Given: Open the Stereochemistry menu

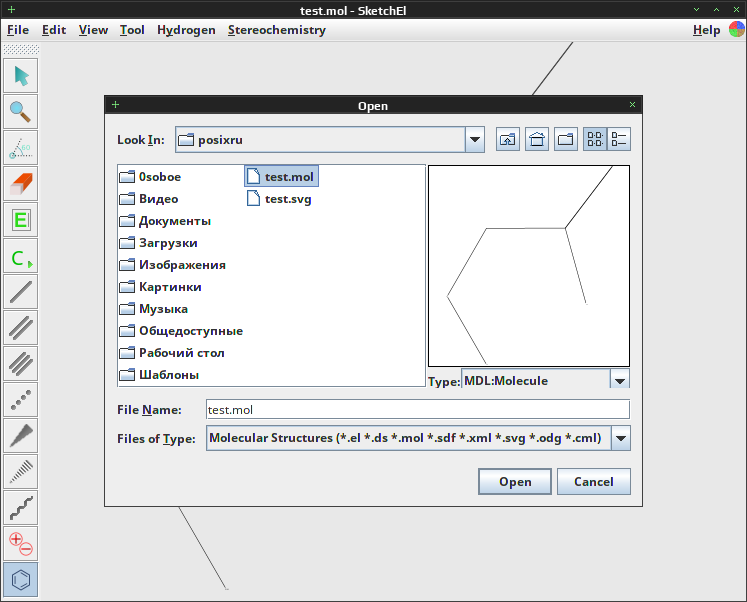Looking at the screenshot, I should click(x=277, y=30).
